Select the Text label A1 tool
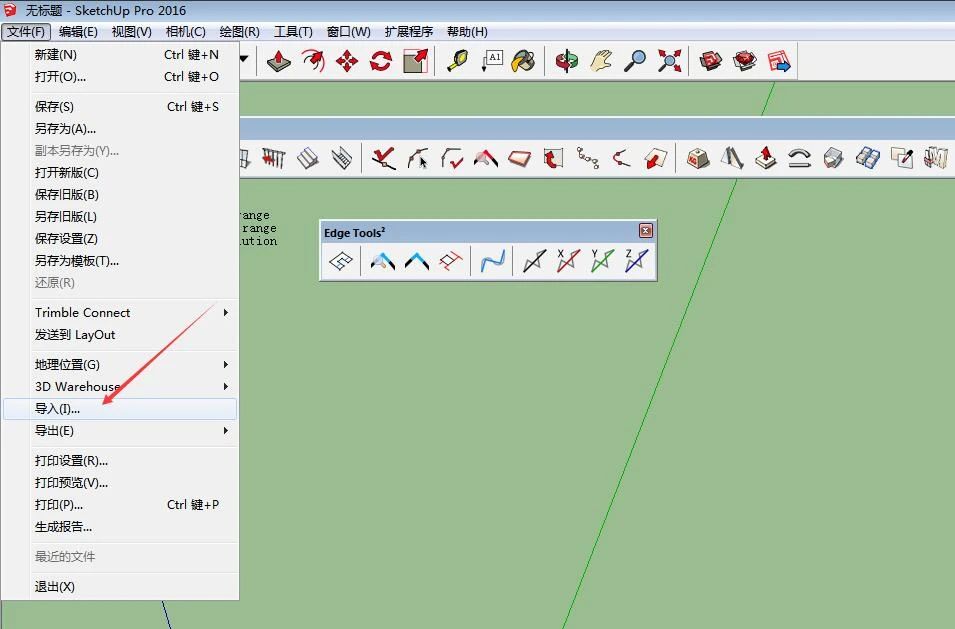Viewport: 955px width, 629px height. 492,61
